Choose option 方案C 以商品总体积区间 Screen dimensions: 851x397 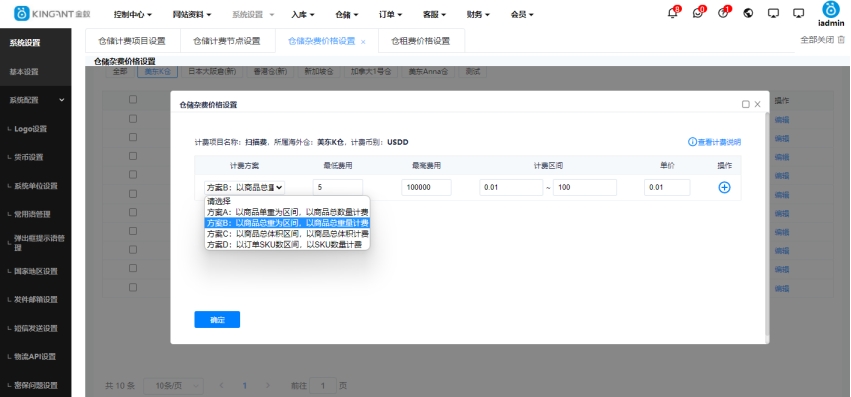pos(287,234)
